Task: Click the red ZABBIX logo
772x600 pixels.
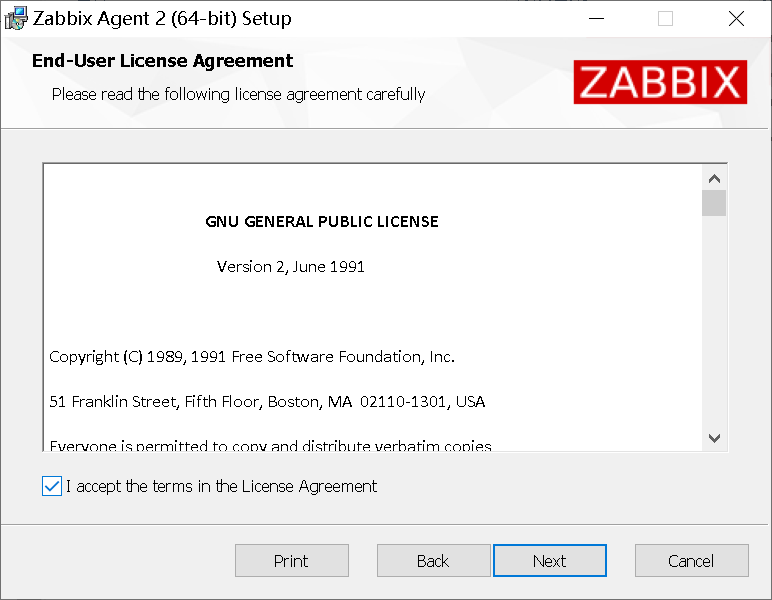Action: click(660, 82)
